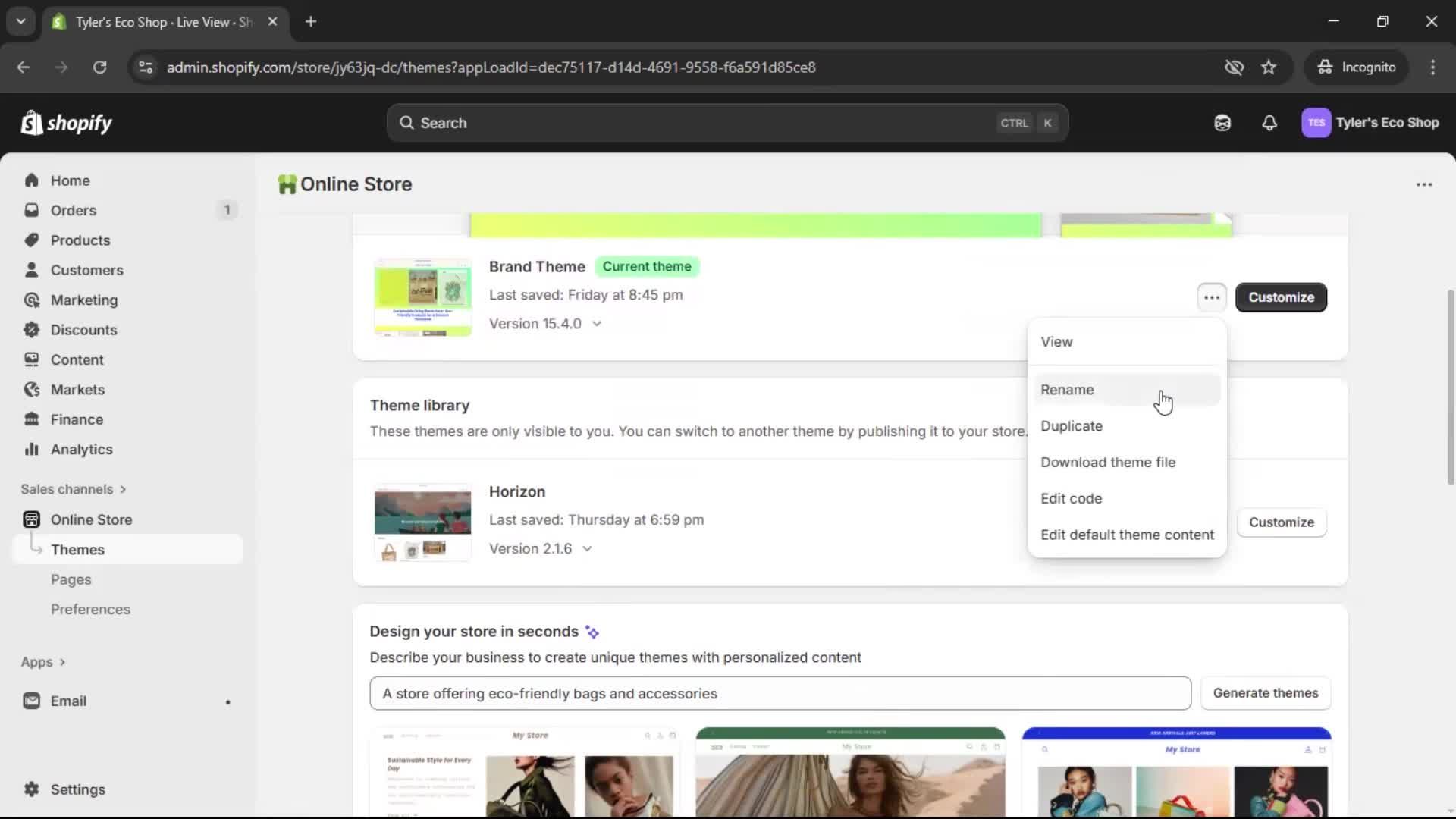Screen dimensions: 1456x819
Task: Click the Markets globe icon
Action: pyautogui.click(x=31, y=390)
